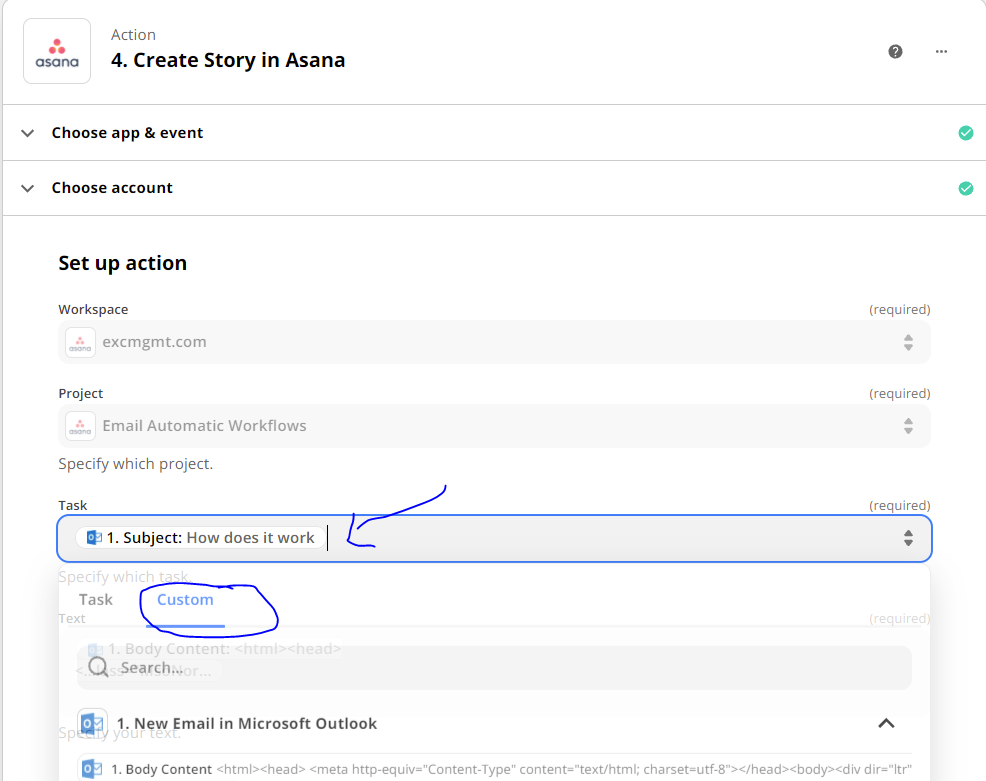Click green checkmark beside Choose account
986x781 pixels.
tap(965, 188)
